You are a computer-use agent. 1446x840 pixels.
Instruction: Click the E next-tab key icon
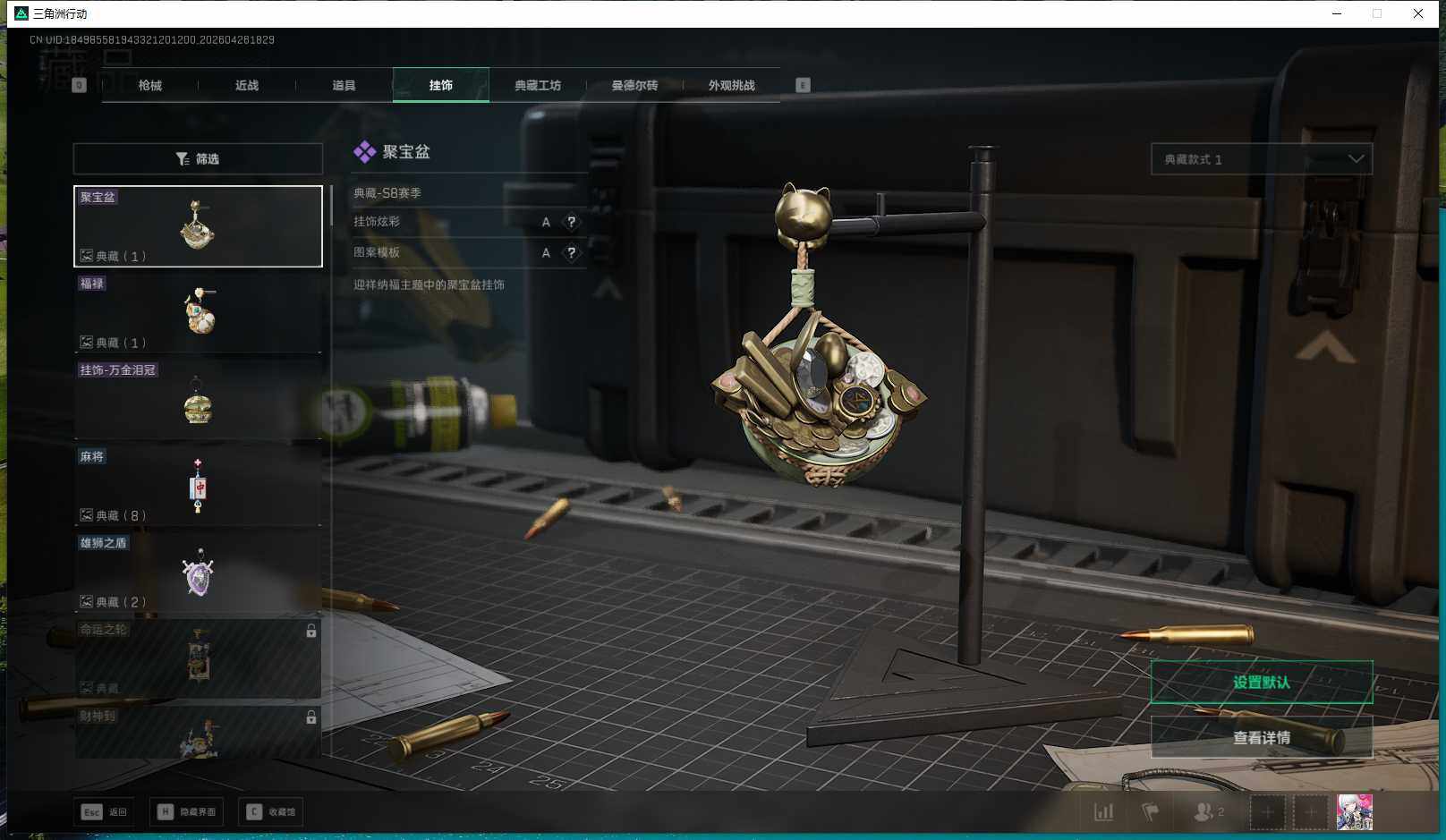tap(803, 85)
